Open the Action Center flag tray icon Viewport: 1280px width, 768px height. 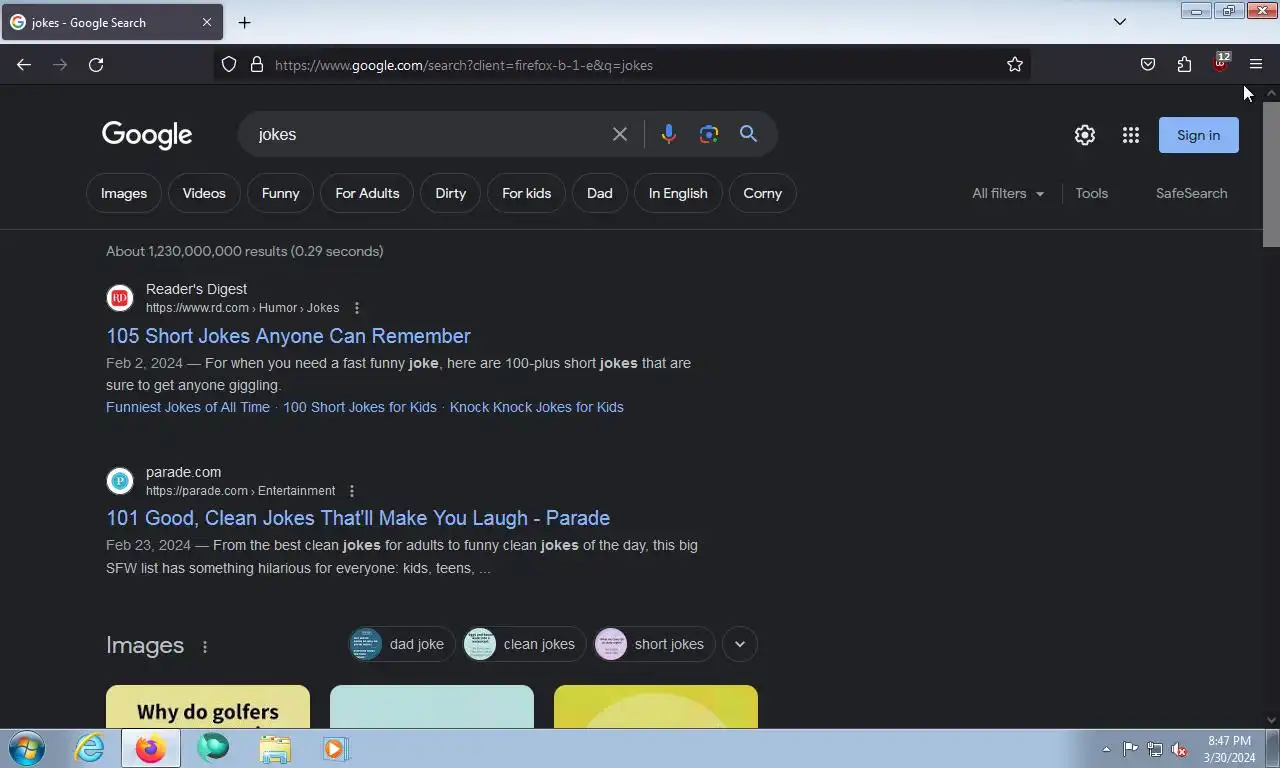point(1130,749)
